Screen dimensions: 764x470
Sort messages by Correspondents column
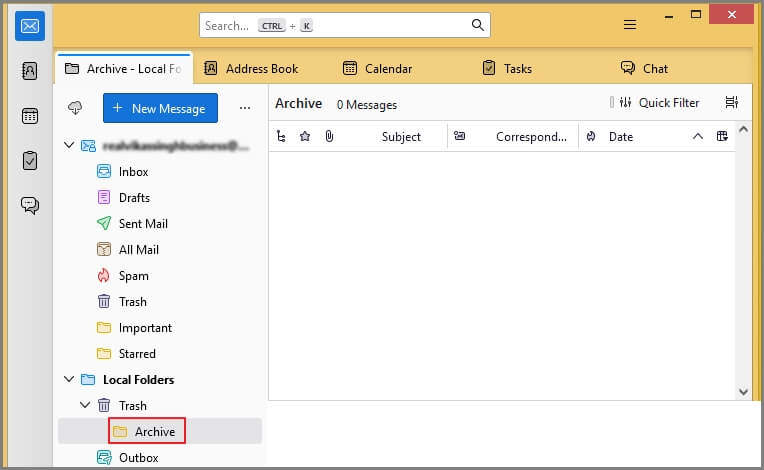[531, 137]
